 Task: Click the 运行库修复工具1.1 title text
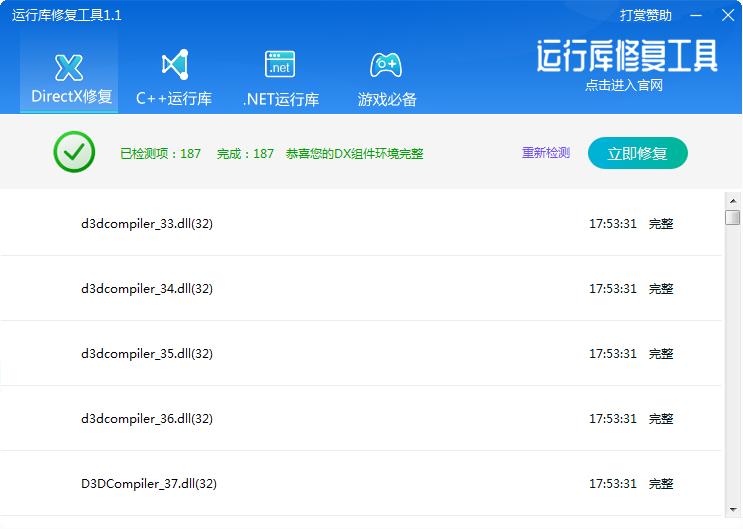(x=67, y=15)
